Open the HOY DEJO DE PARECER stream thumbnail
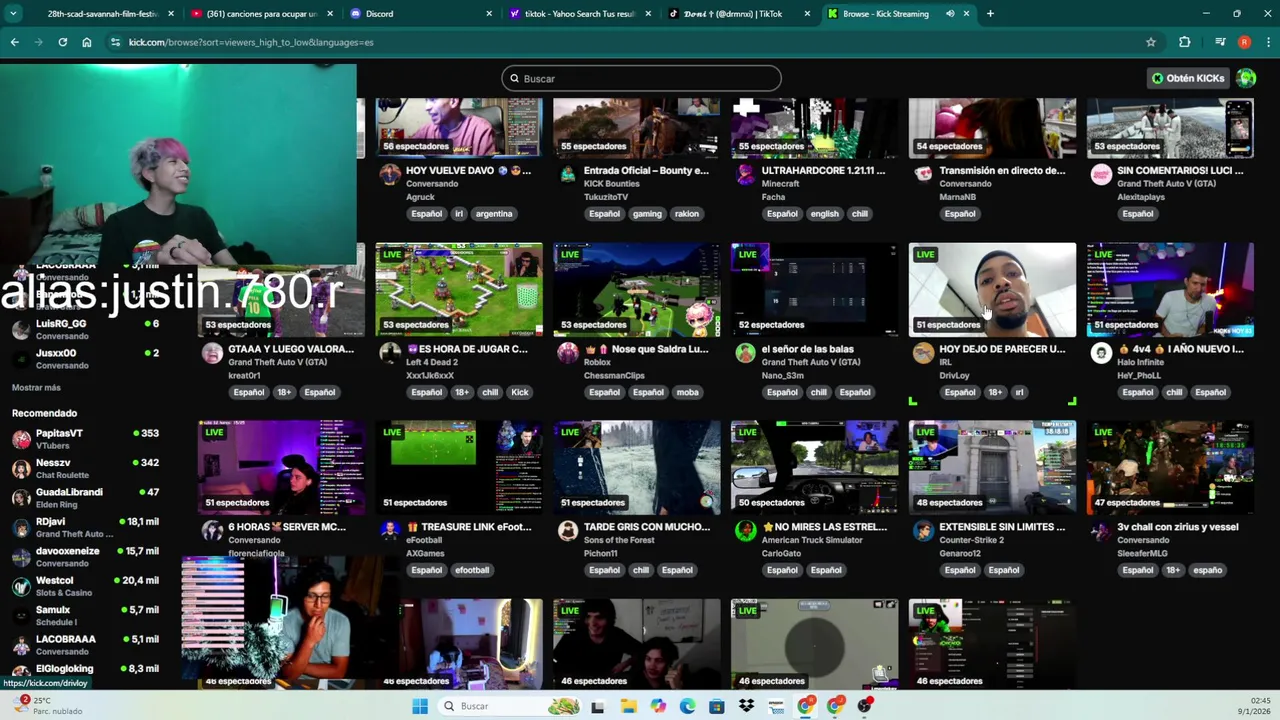The image size is (1280, 720). point(992,289)
